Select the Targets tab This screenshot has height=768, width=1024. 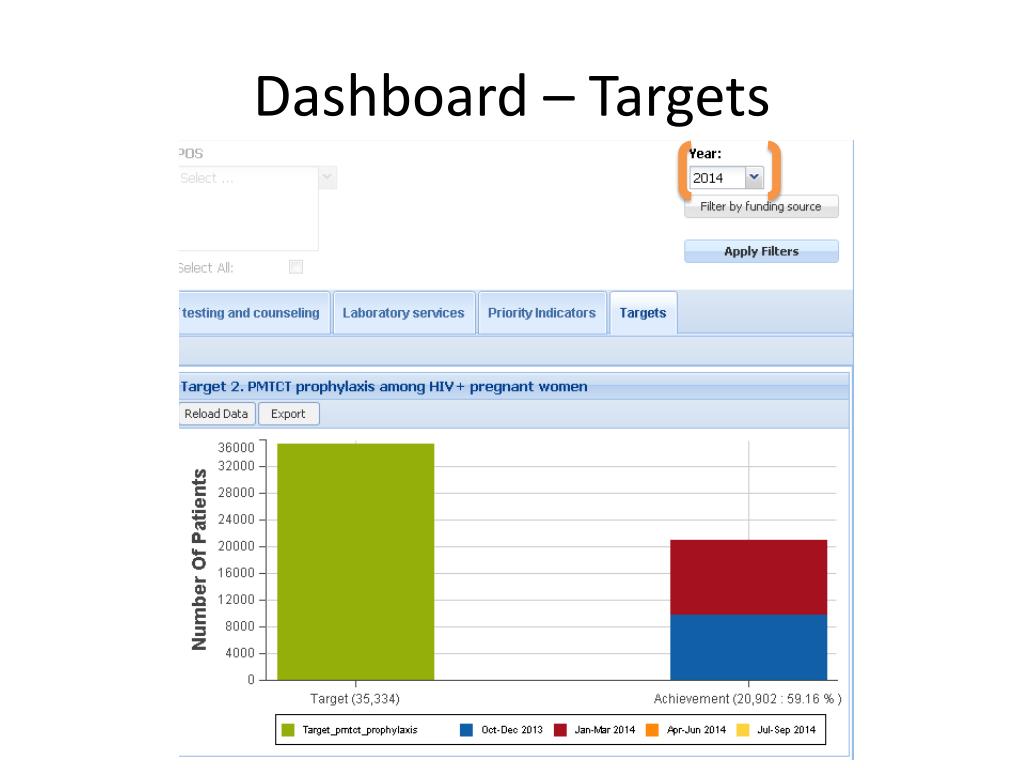click(643, 313)
